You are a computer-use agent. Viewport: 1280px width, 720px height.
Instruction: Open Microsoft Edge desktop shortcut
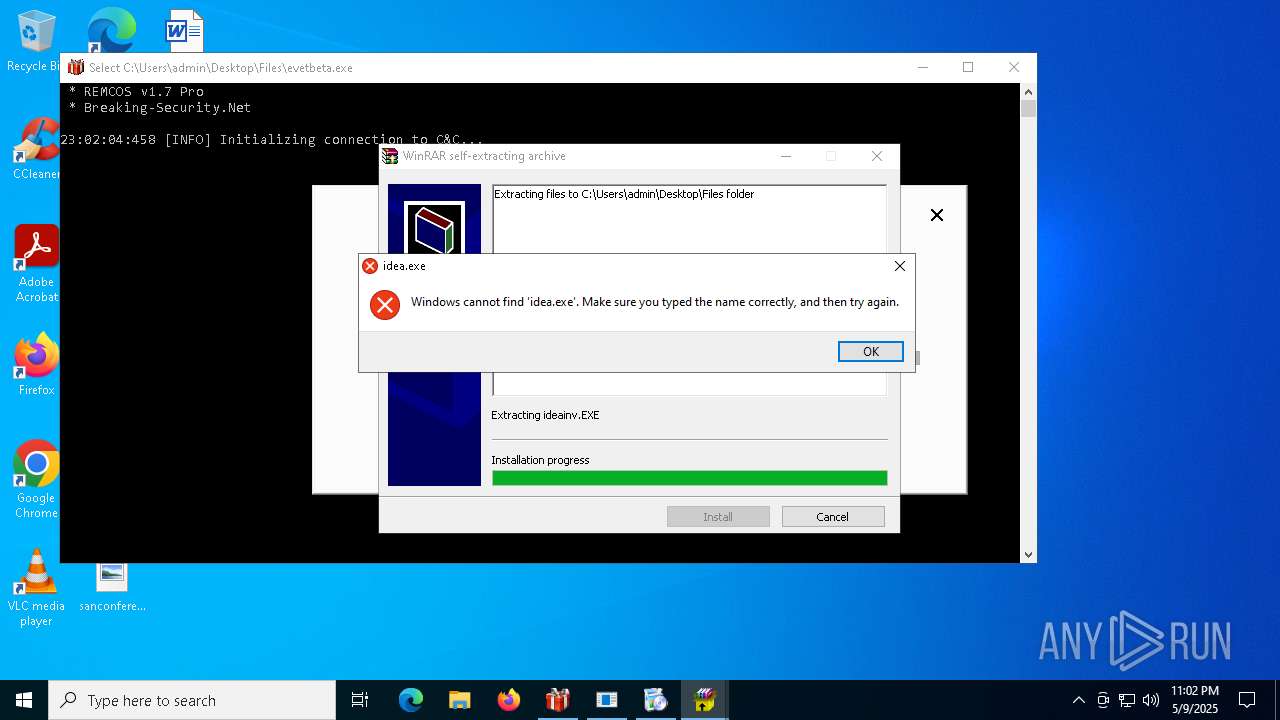pos(111,31)
